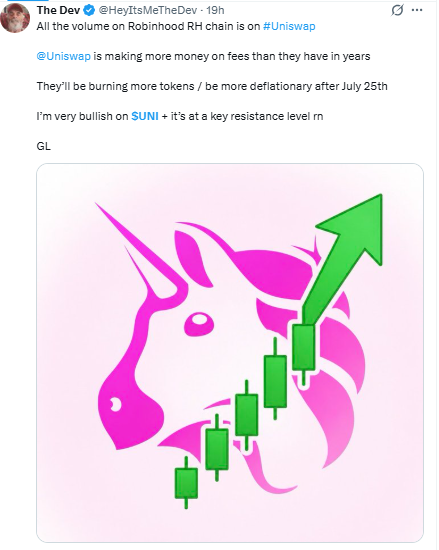Click the 'burning more tokens' sentence of the post

click(212, 86)
